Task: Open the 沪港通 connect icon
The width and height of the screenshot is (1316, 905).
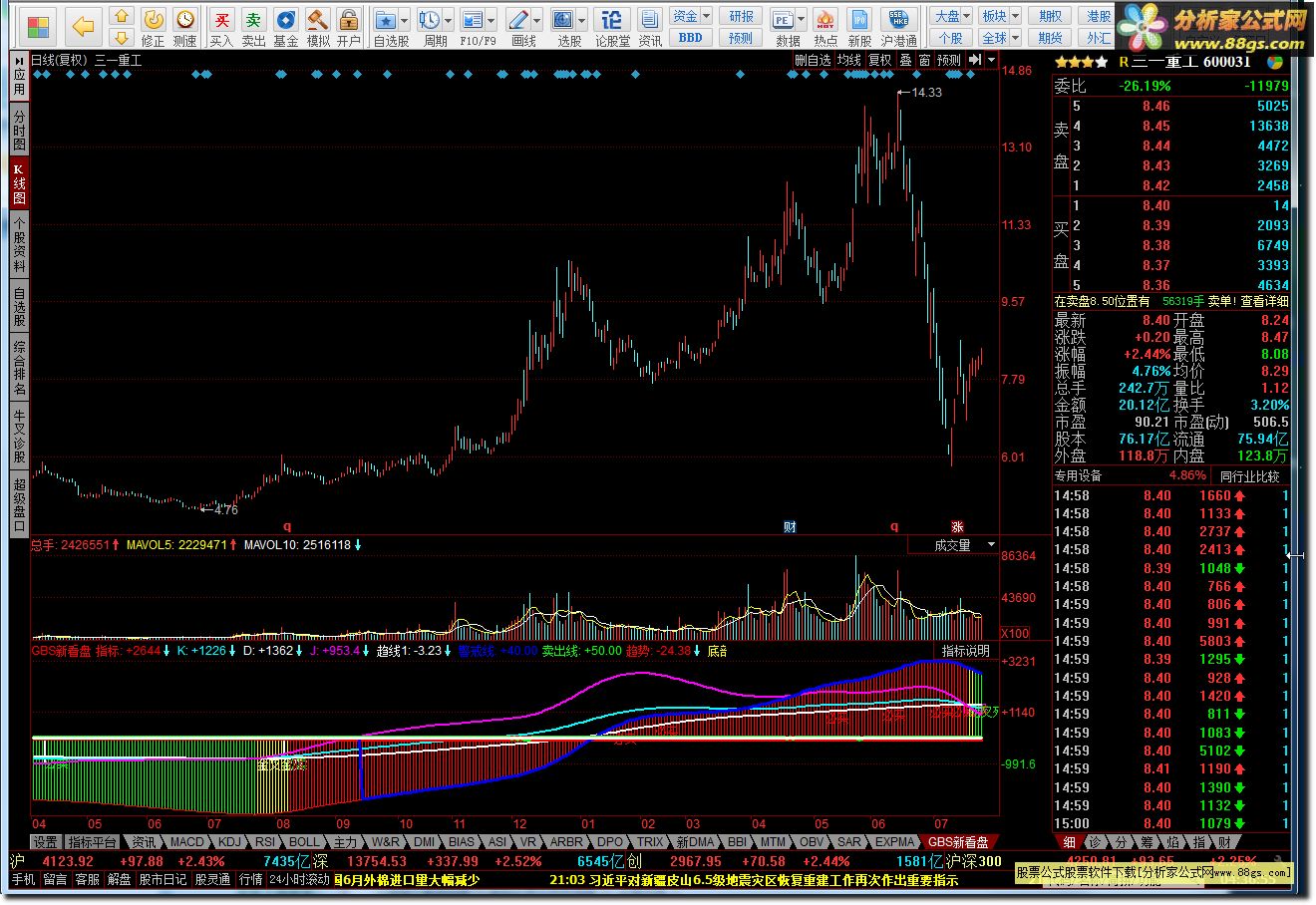Action: coord(899,27)
